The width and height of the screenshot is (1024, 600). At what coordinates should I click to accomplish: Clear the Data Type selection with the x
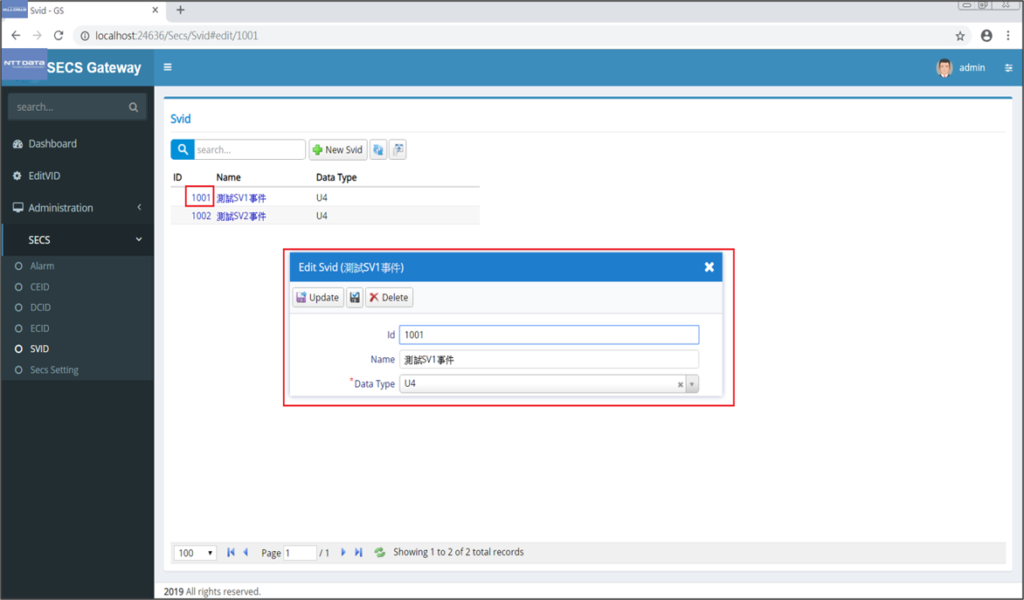pos(680,385)
